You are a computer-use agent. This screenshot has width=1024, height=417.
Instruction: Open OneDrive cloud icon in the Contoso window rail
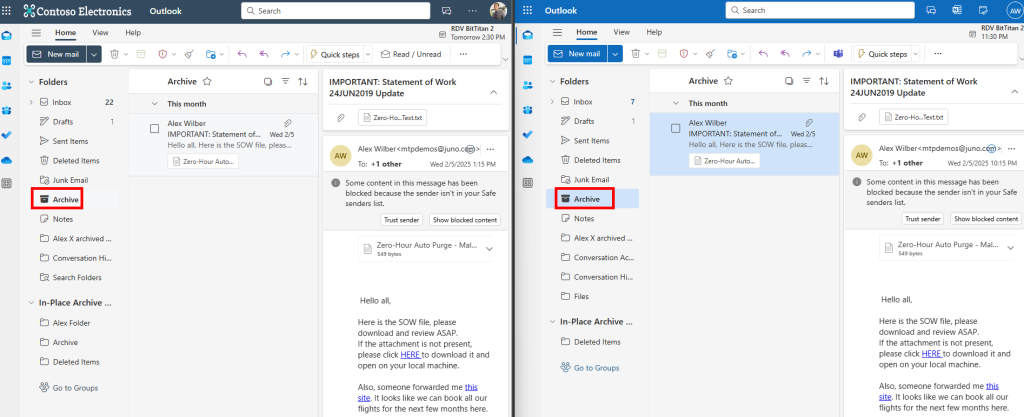pos(7,159)
